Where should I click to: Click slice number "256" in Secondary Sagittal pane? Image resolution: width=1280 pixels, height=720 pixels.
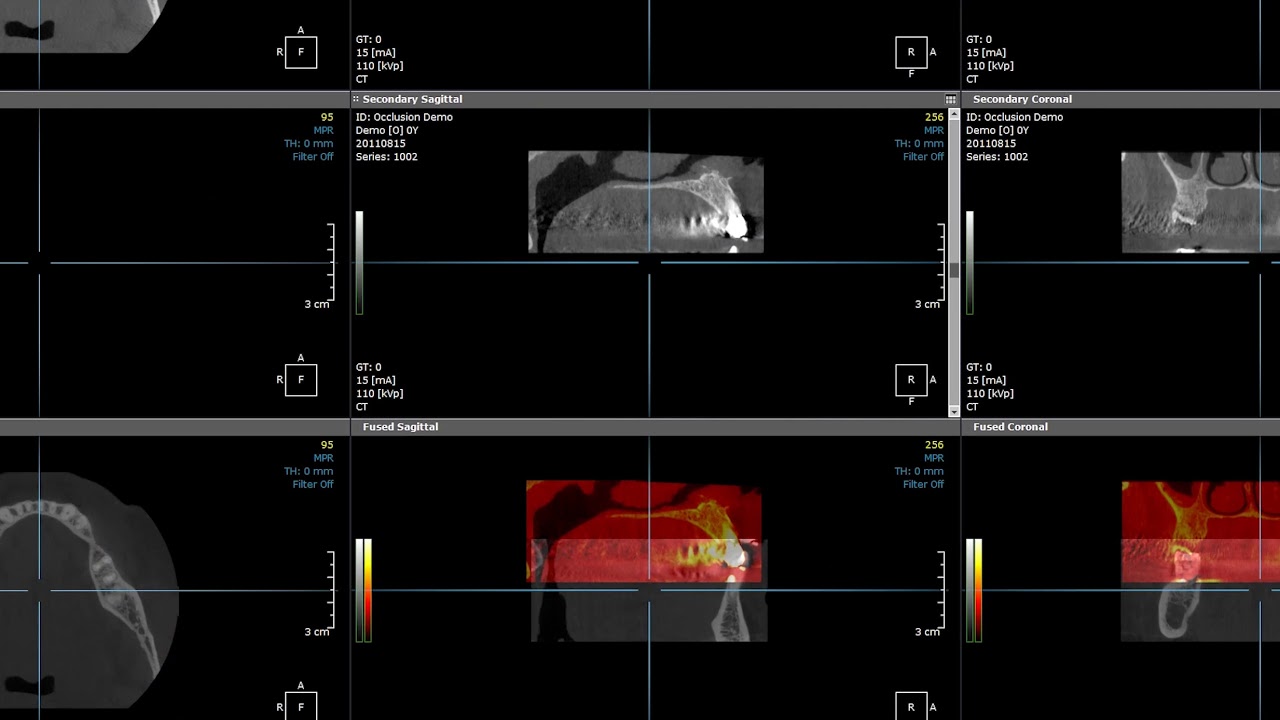(934, 117)
